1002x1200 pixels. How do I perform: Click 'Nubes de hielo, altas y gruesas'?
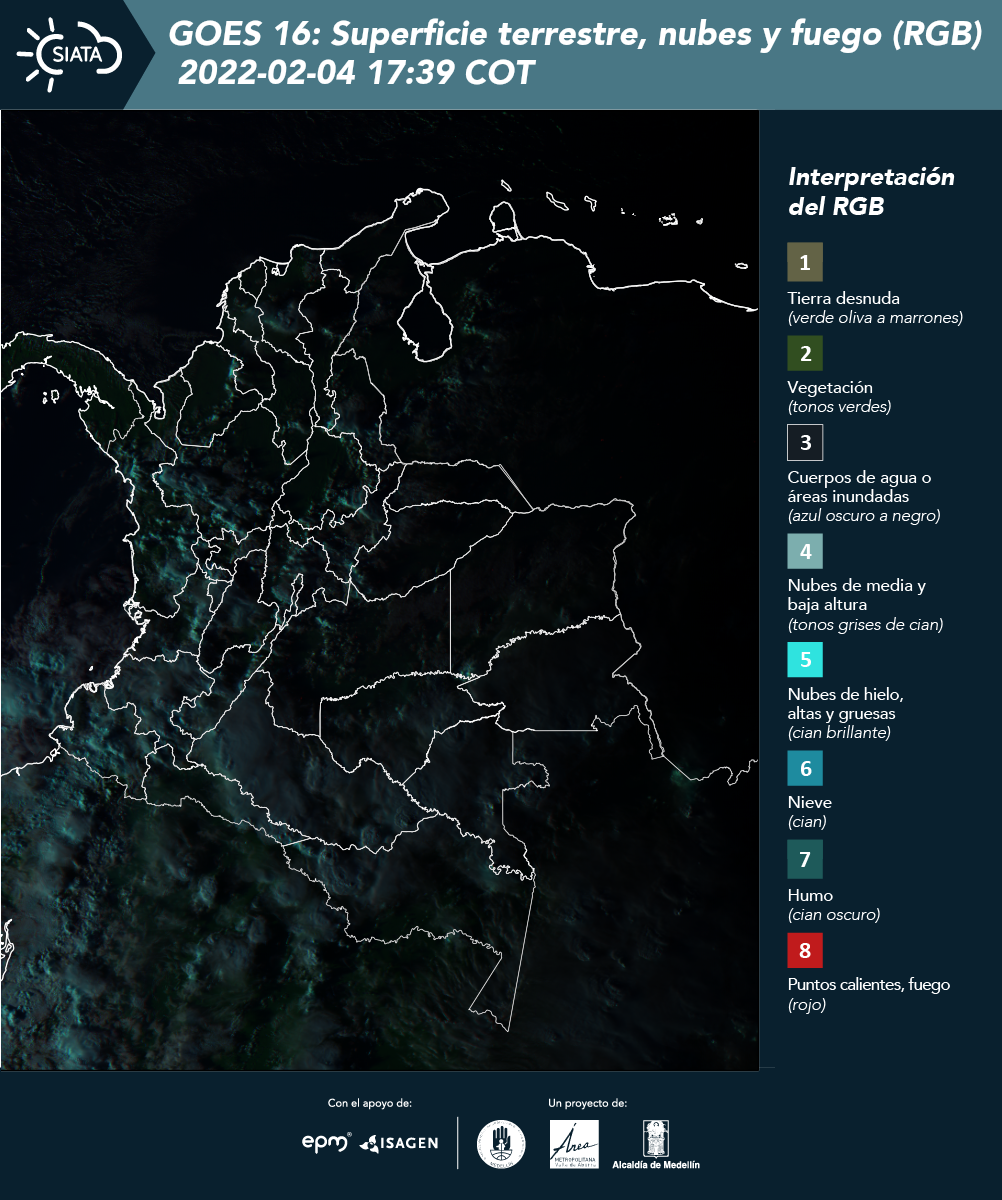846,704
